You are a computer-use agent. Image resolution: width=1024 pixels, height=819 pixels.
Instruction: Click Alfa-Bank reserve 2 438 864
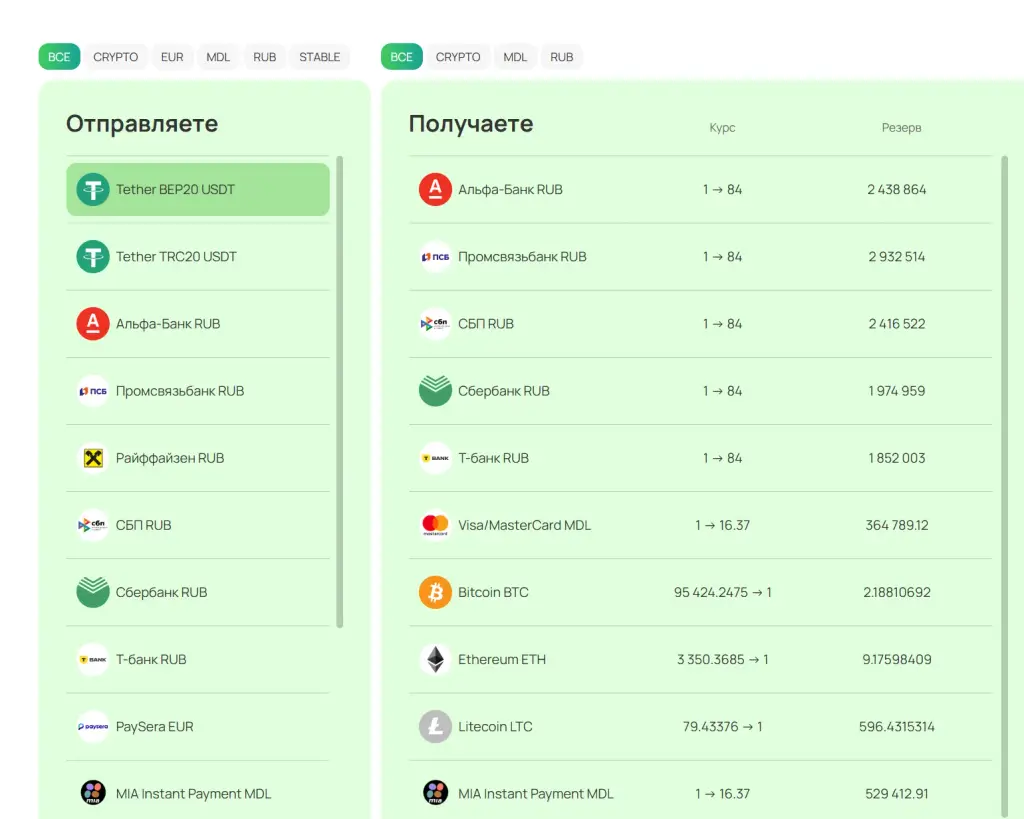(897, 189)
